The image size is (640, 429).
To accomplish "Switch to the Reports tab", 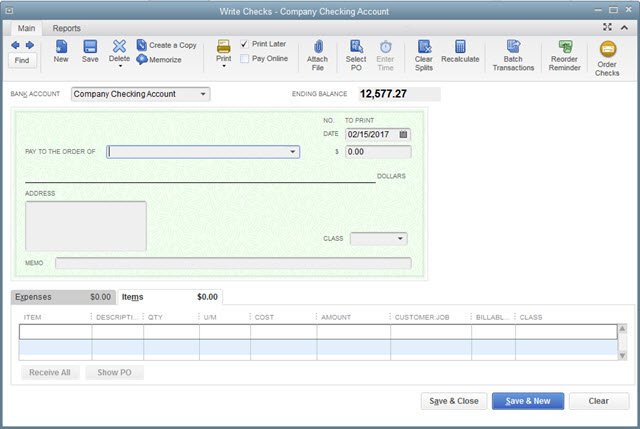I will (x=67, y=28).
